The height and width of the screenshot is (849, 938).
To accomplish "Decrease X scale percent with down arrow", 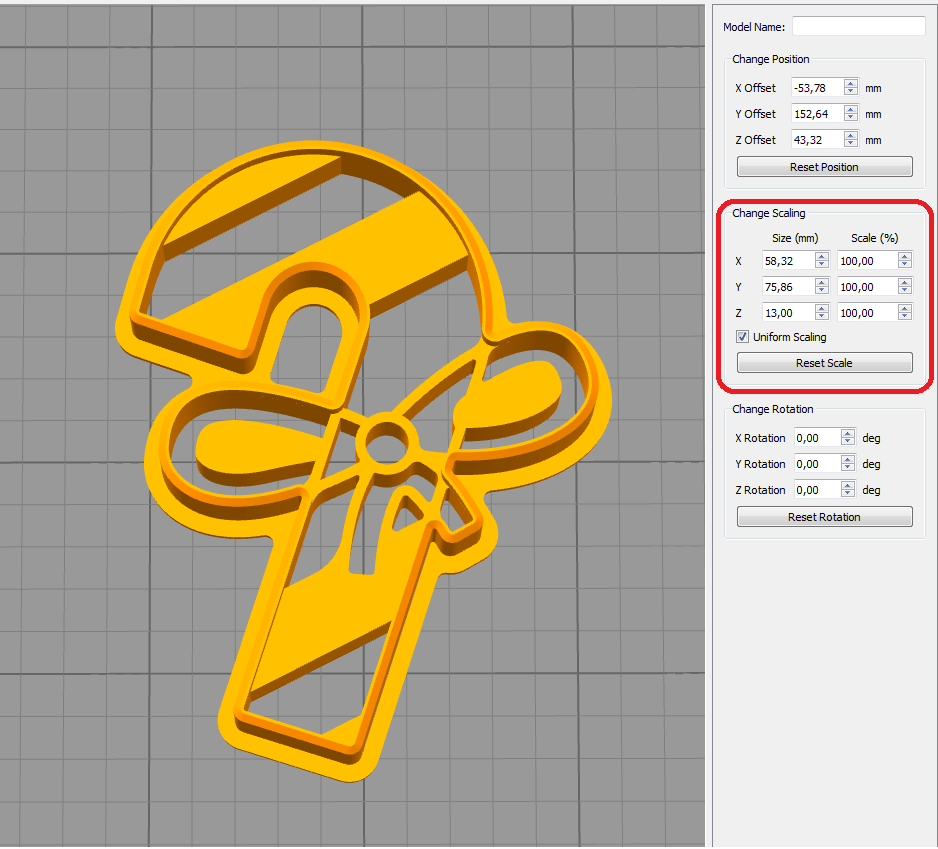I will click(x=905, y=265).
